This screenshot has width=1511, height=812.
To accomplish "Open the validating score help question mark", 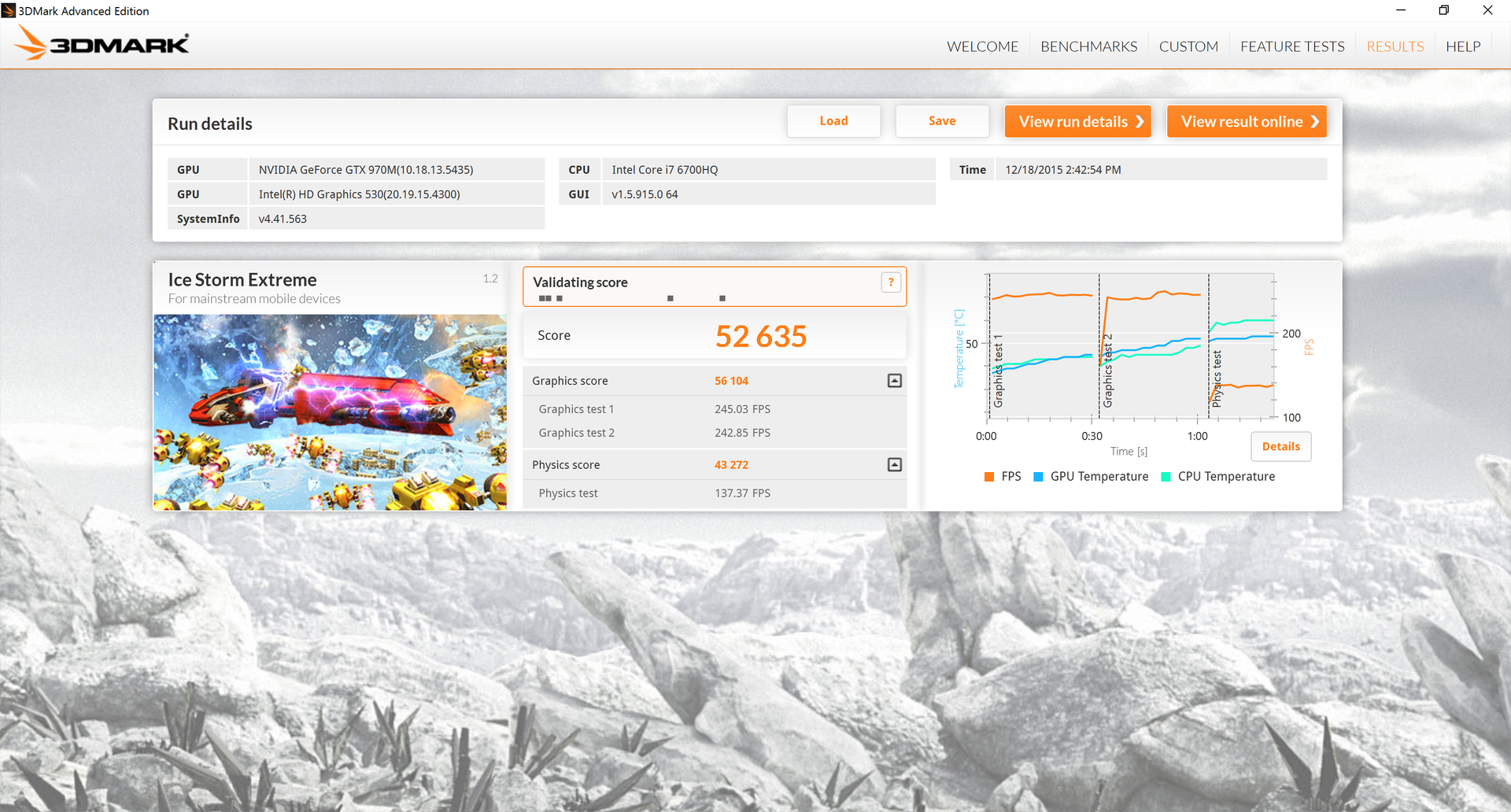I will [891, 282].
